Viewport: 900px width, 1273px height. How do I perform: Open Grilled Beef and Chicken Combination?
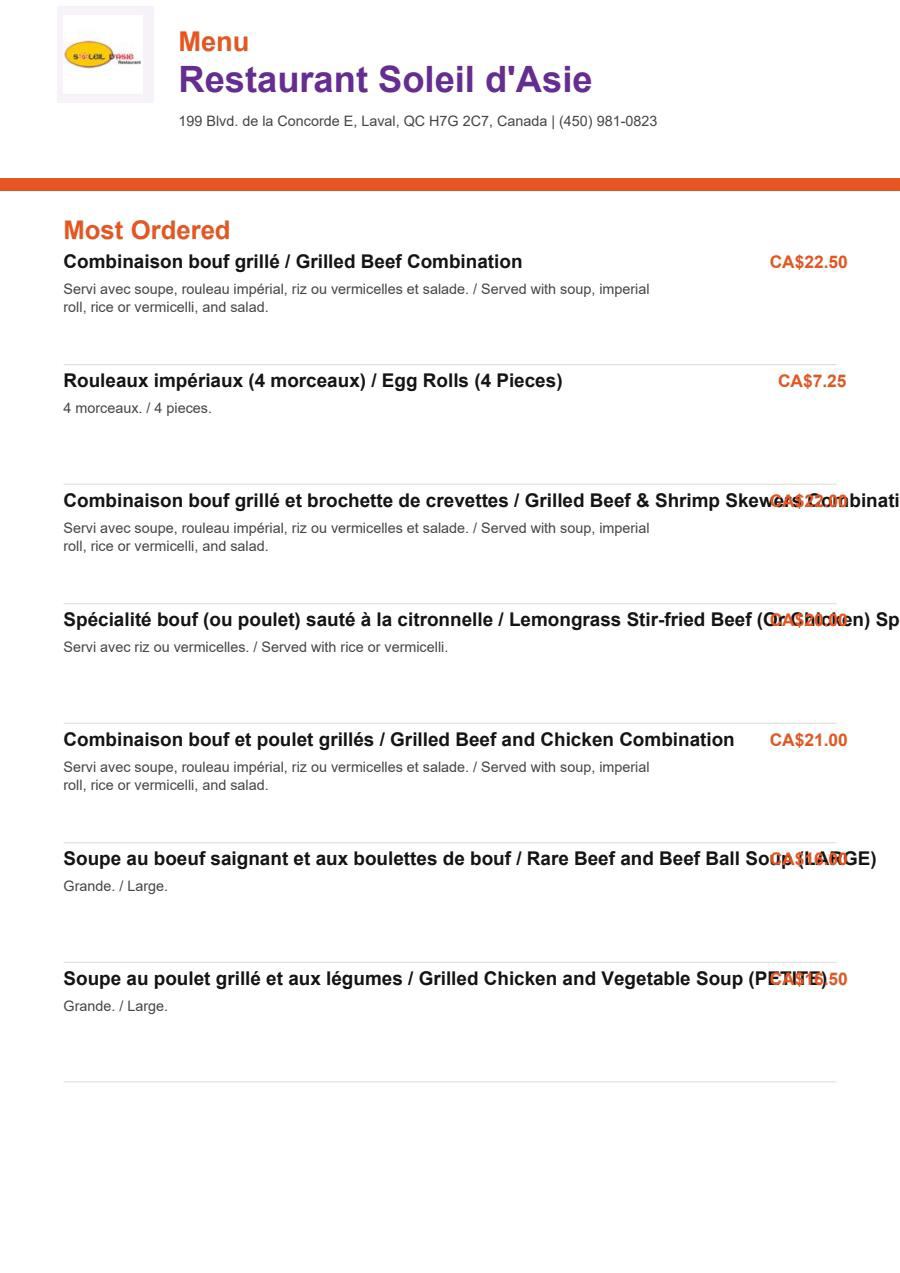[x=399, y=740]
